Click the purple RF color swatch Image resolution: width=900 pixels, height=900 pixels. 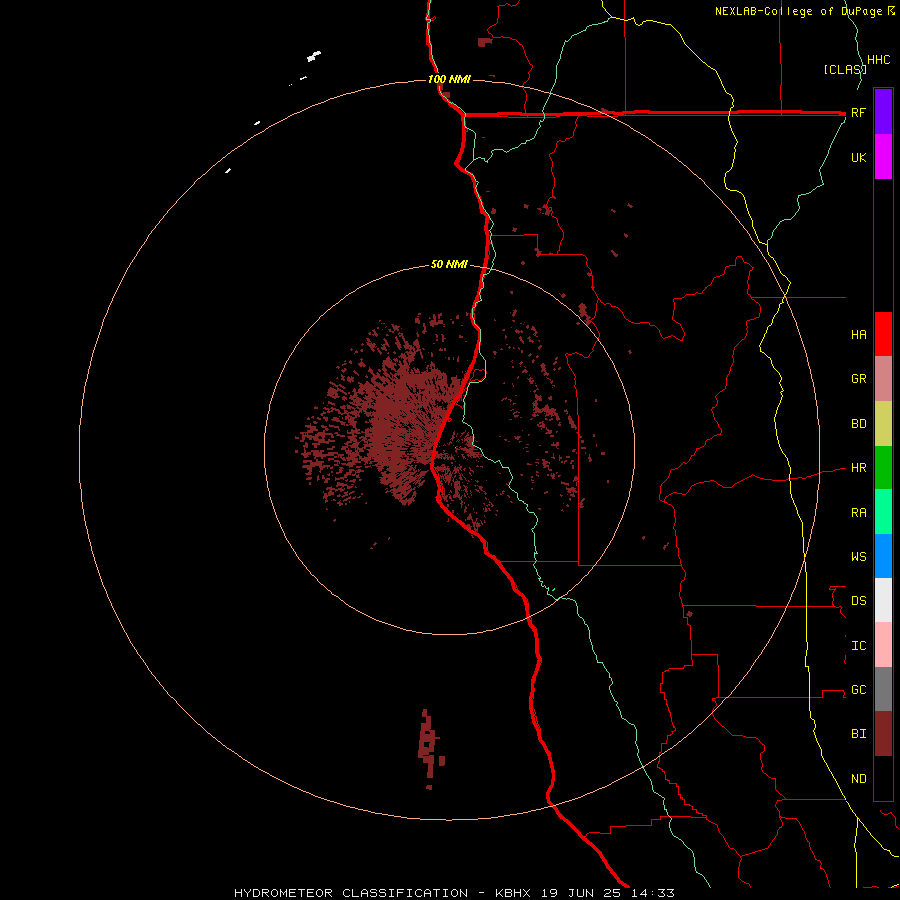pyautogui.click(x=883, y=112)
